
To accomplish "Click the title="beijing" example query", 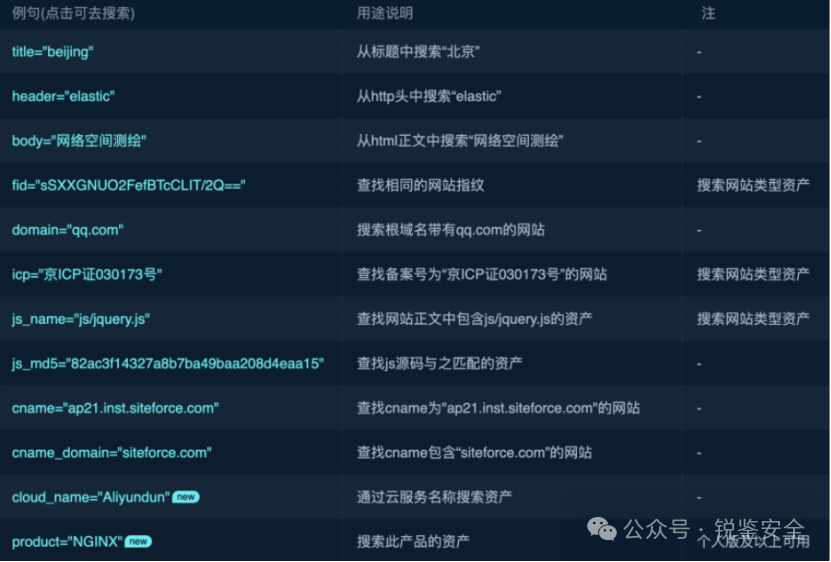I will click(x=52, y=52).
